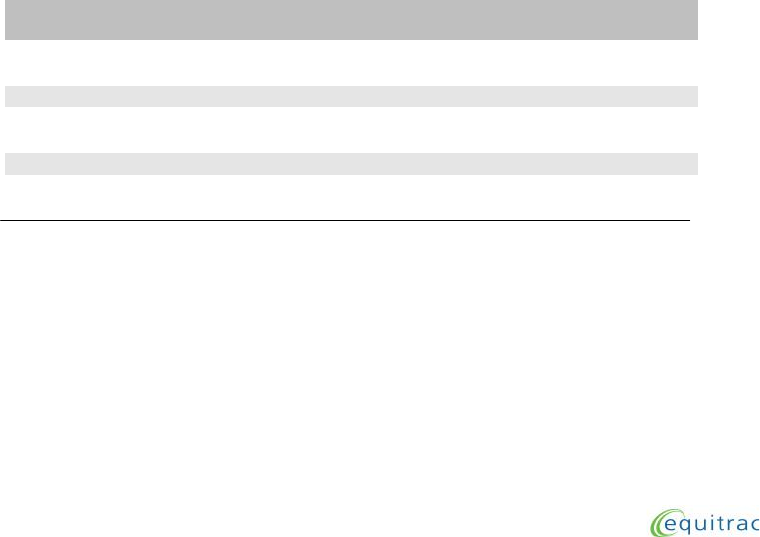Viewport: 760px width, 537px height.
Task: Click the letter "t" in the equitrac wordmark
Action: [720, 523]
